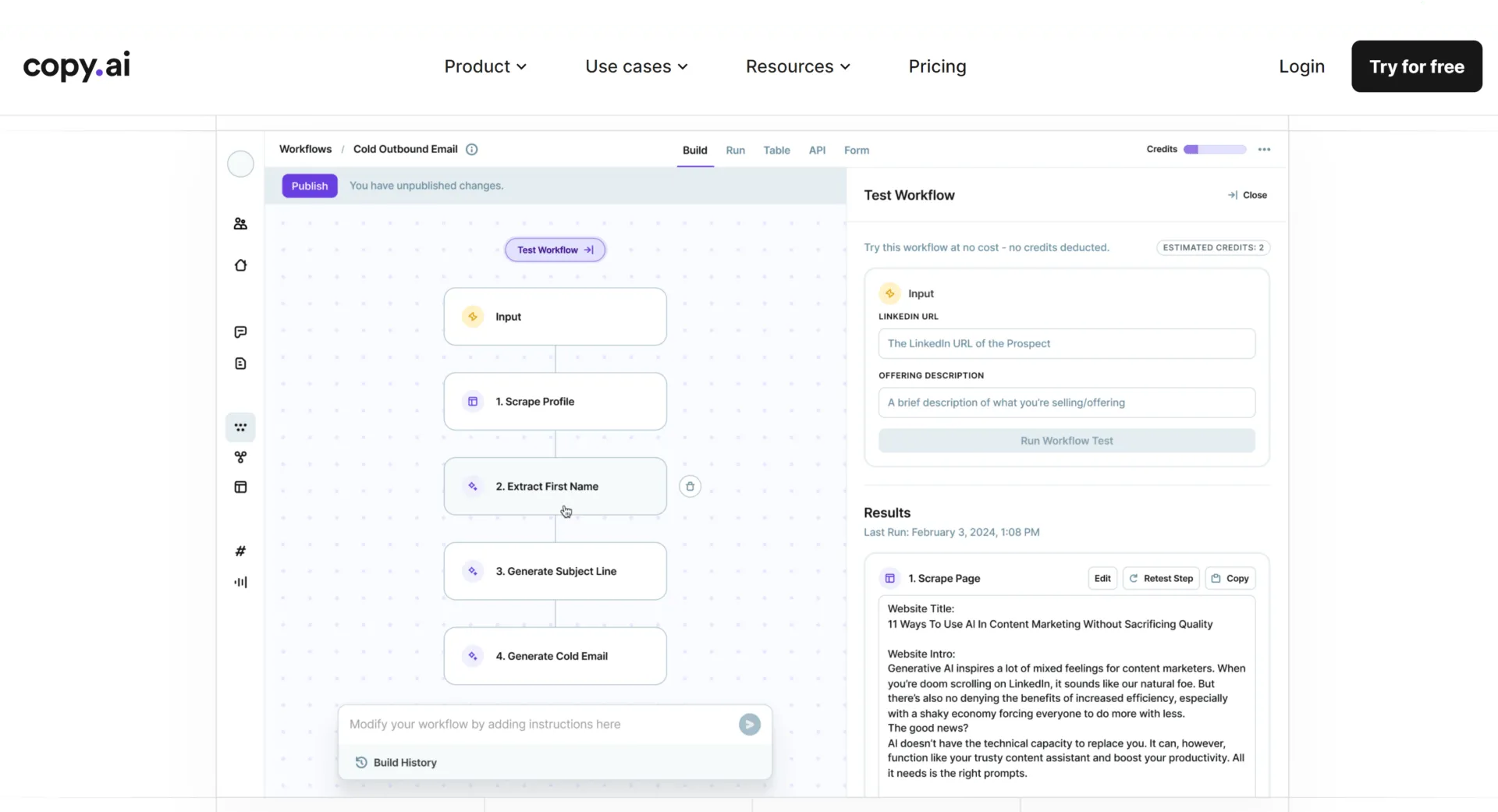Click info icon beside Cold Outbound Email
Screen dimensions: 1498x812
tap(472, 149)
